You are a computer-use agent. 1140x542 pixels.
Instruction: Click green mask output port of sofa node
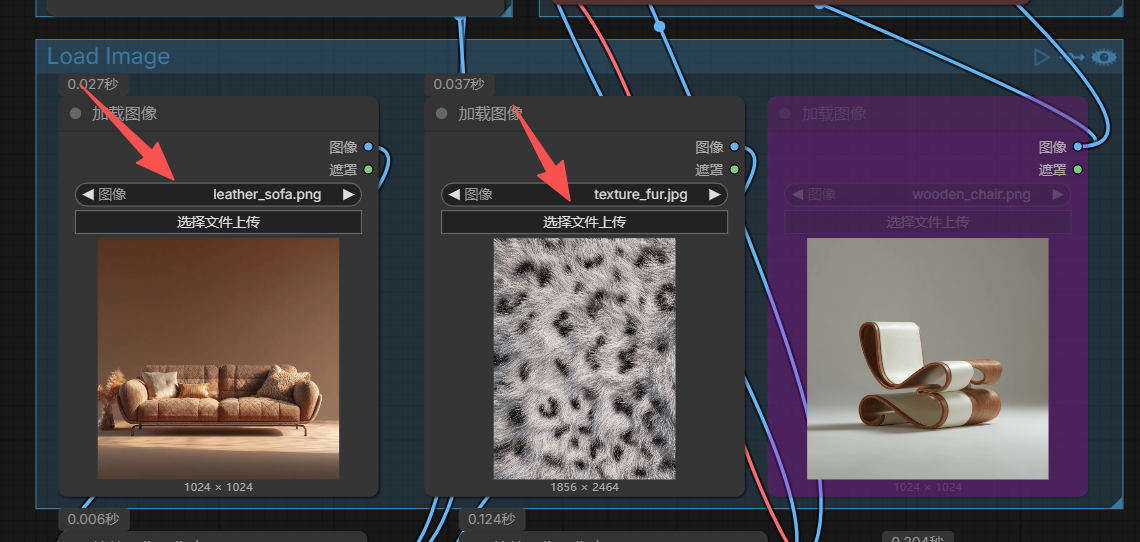coord(368,170)
